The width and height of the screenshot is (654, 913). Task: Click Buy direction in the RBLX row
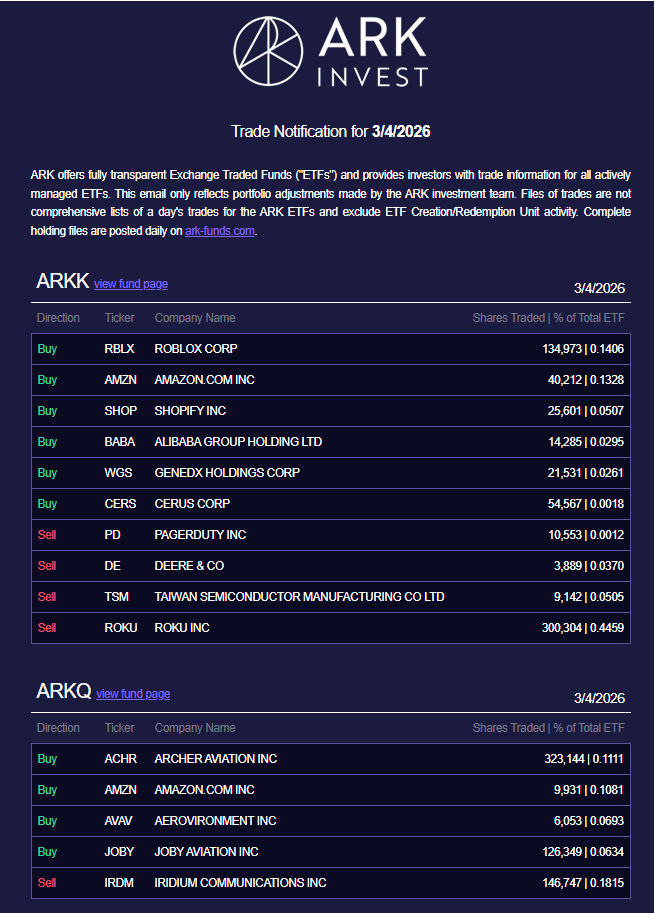coord(47,349)
